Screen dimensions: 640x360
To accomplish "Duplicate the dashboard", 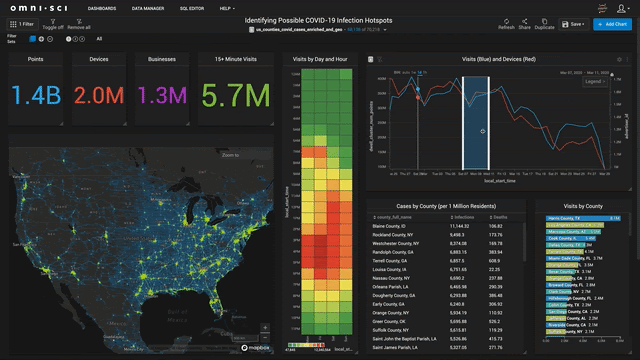I will pos(544,24).
